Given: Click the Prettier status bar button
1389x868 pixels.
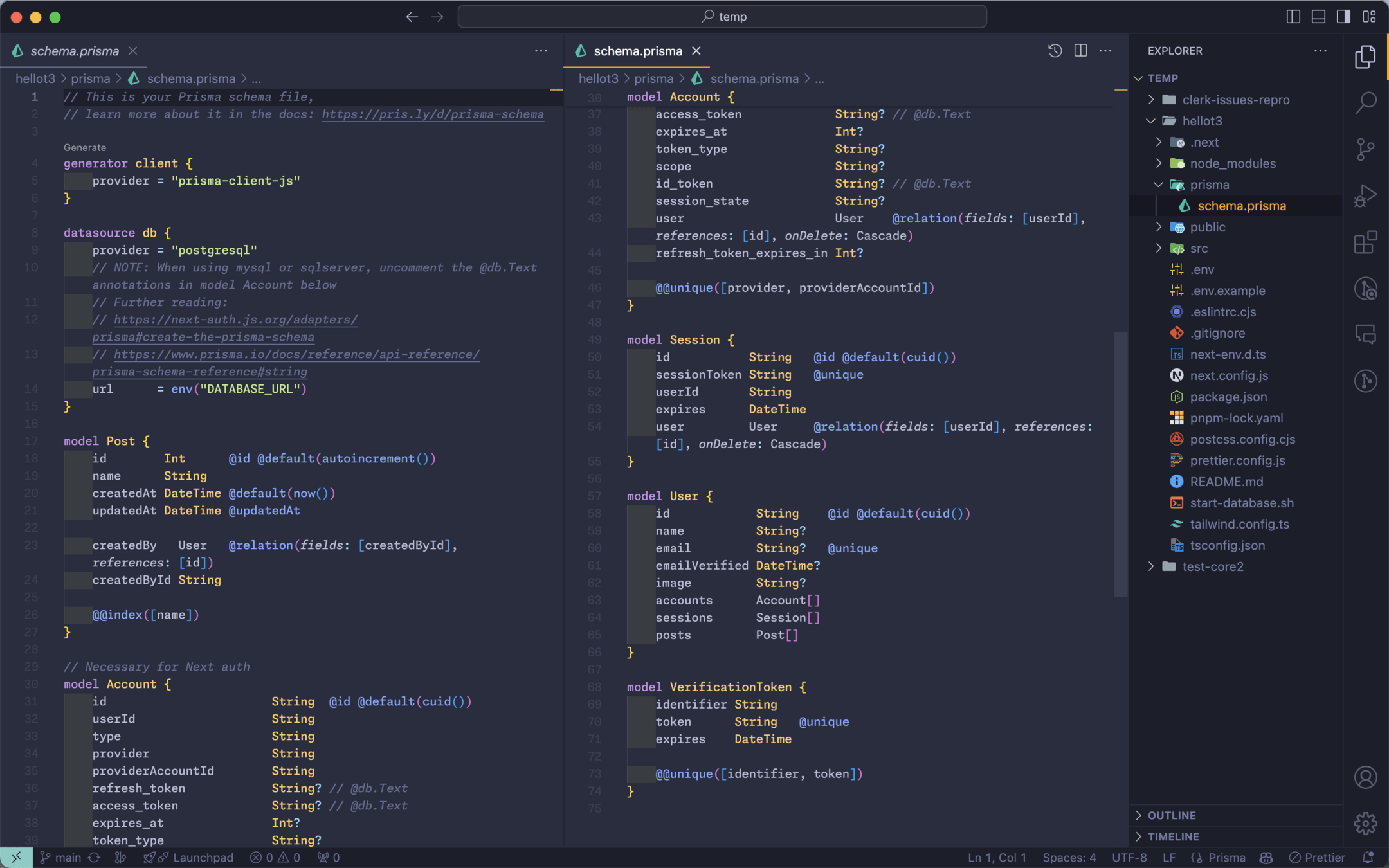Looking at the screenshot, I should pyautogui.click(x=1318, y=858).
